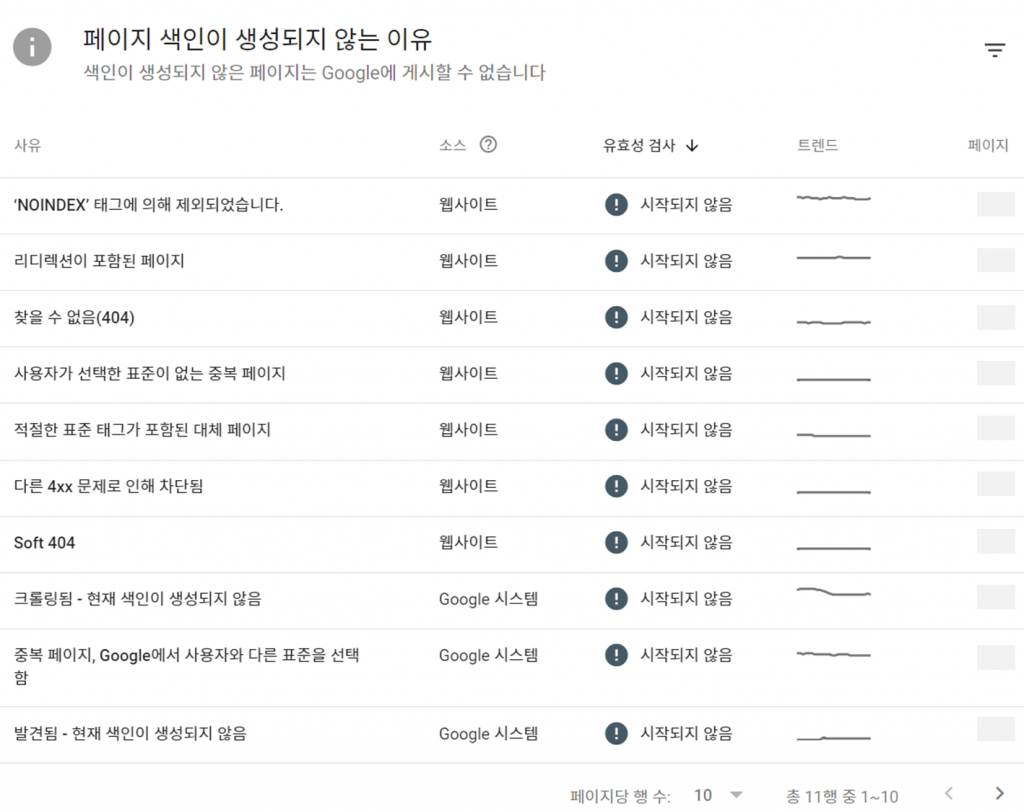Click sort arrow beside 유효성 검사

pyautogui.click(x=692, y=145)
